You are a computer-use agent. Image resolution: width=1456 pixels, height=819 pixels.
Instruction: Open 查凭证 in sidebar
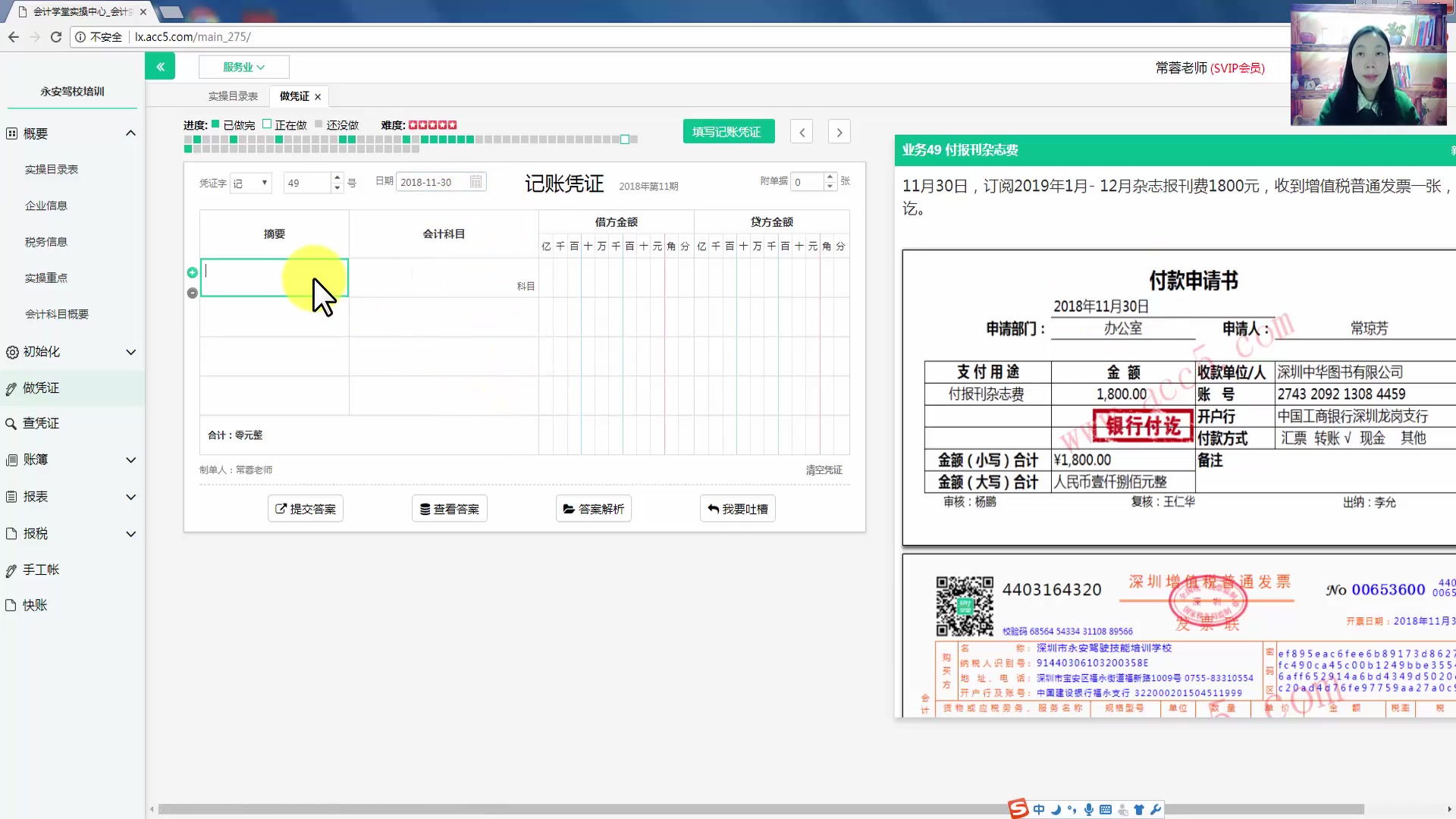click(x=41, y=423)
